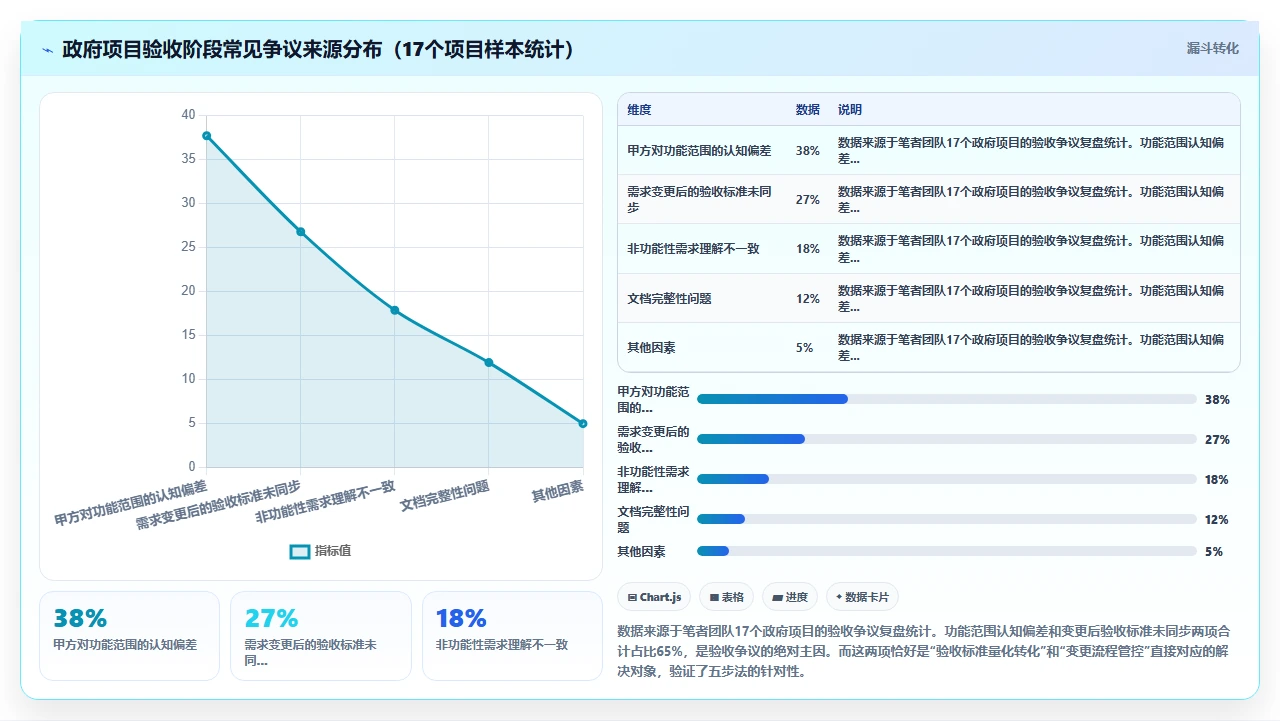Image resolution: width=1280 pixels, height=721 pixels.
Task: Select the 进度 tag chip
Action: click(x=790, y=597)
